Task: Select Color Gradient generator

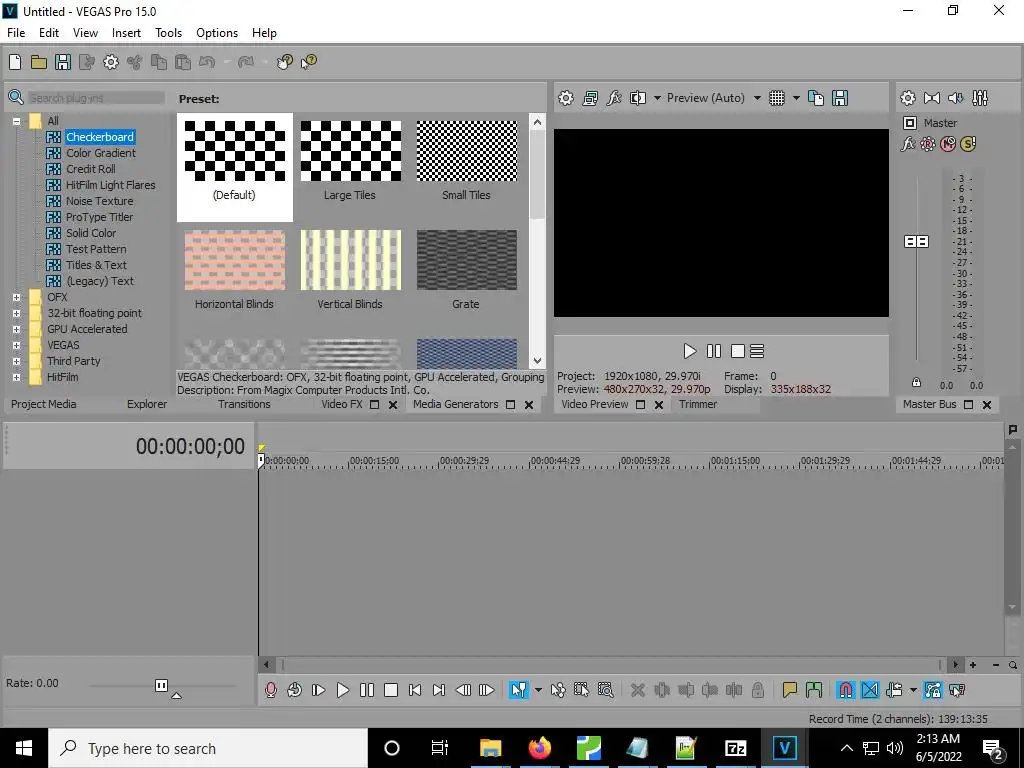Action: tap(101, 153)
